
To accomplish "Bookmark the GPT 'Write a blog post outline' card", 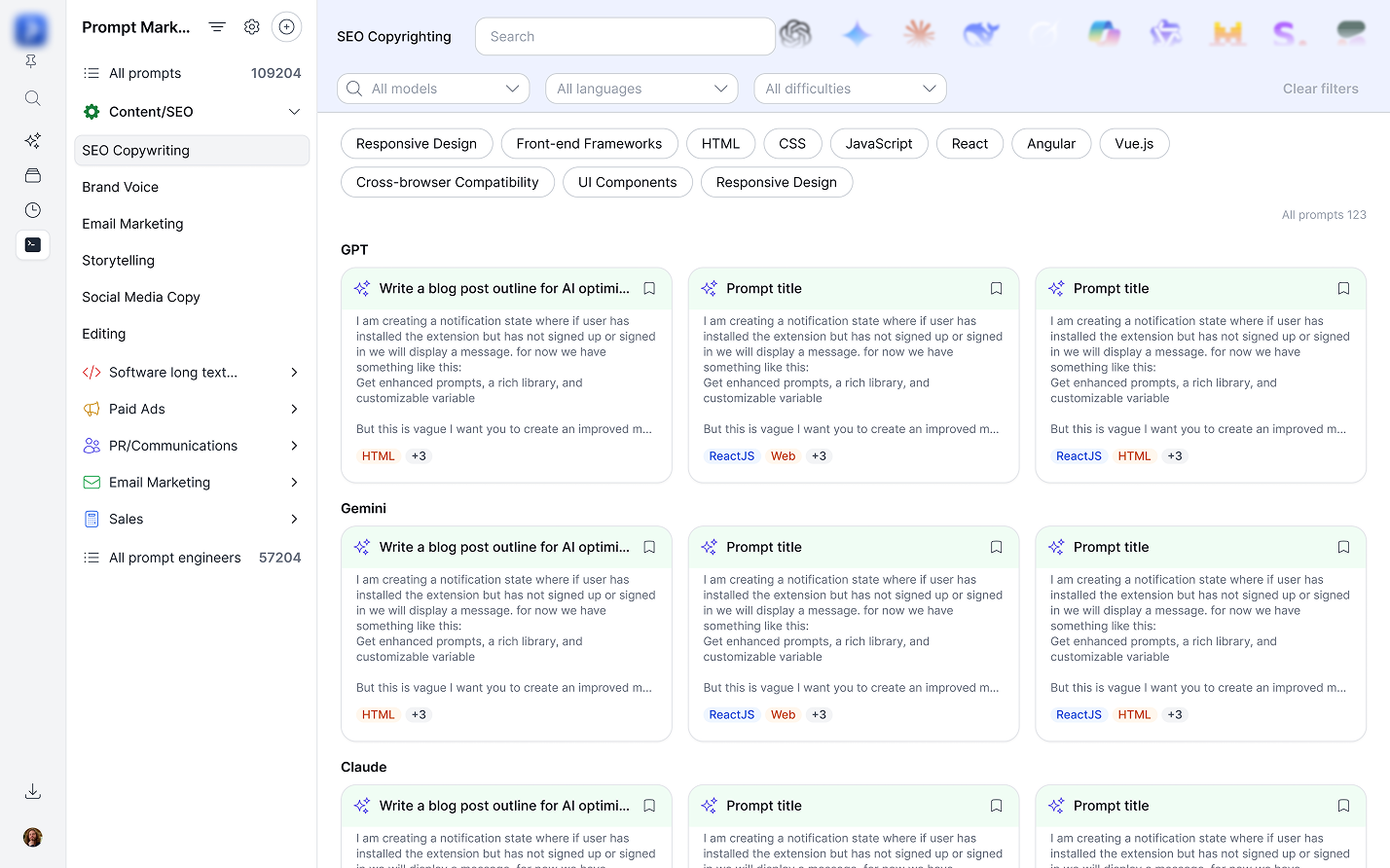I will point(649,289).
